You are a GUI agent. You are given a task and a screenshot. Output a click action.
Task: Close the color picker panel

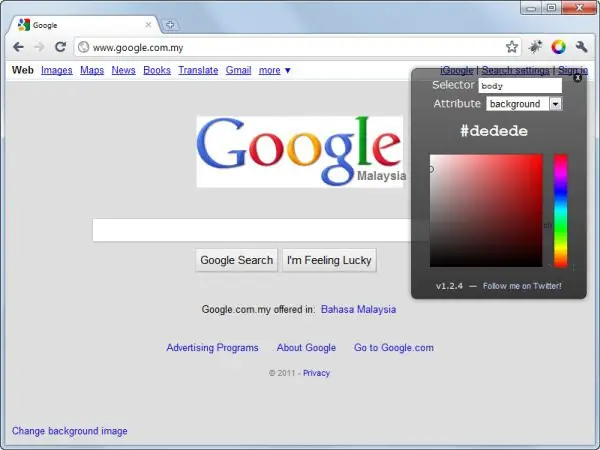pos(578,78)
